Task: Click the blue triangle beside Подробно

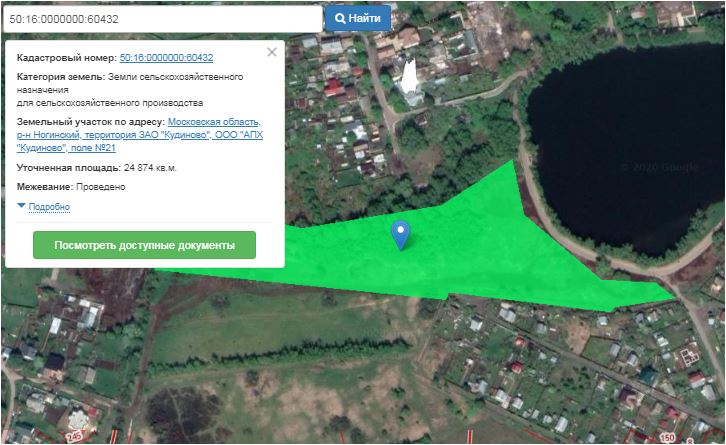Action: [22, 206]
